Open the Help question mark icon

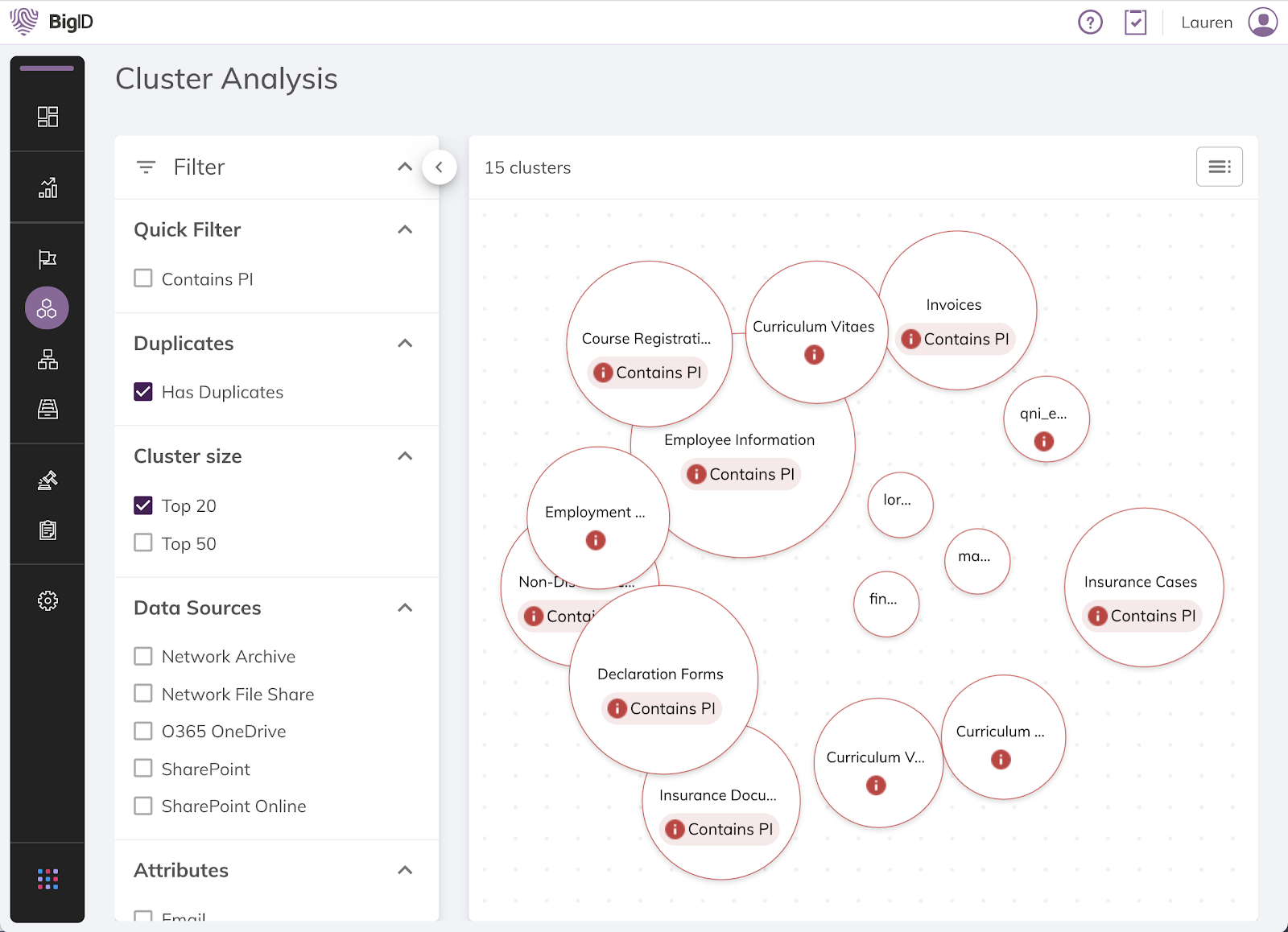tap(1089, 22)
